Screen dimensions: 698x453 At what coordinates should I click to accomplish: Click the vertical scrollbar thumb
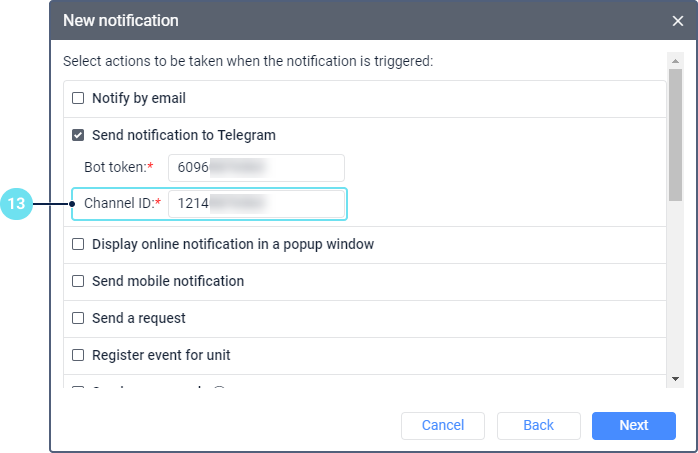675,135
